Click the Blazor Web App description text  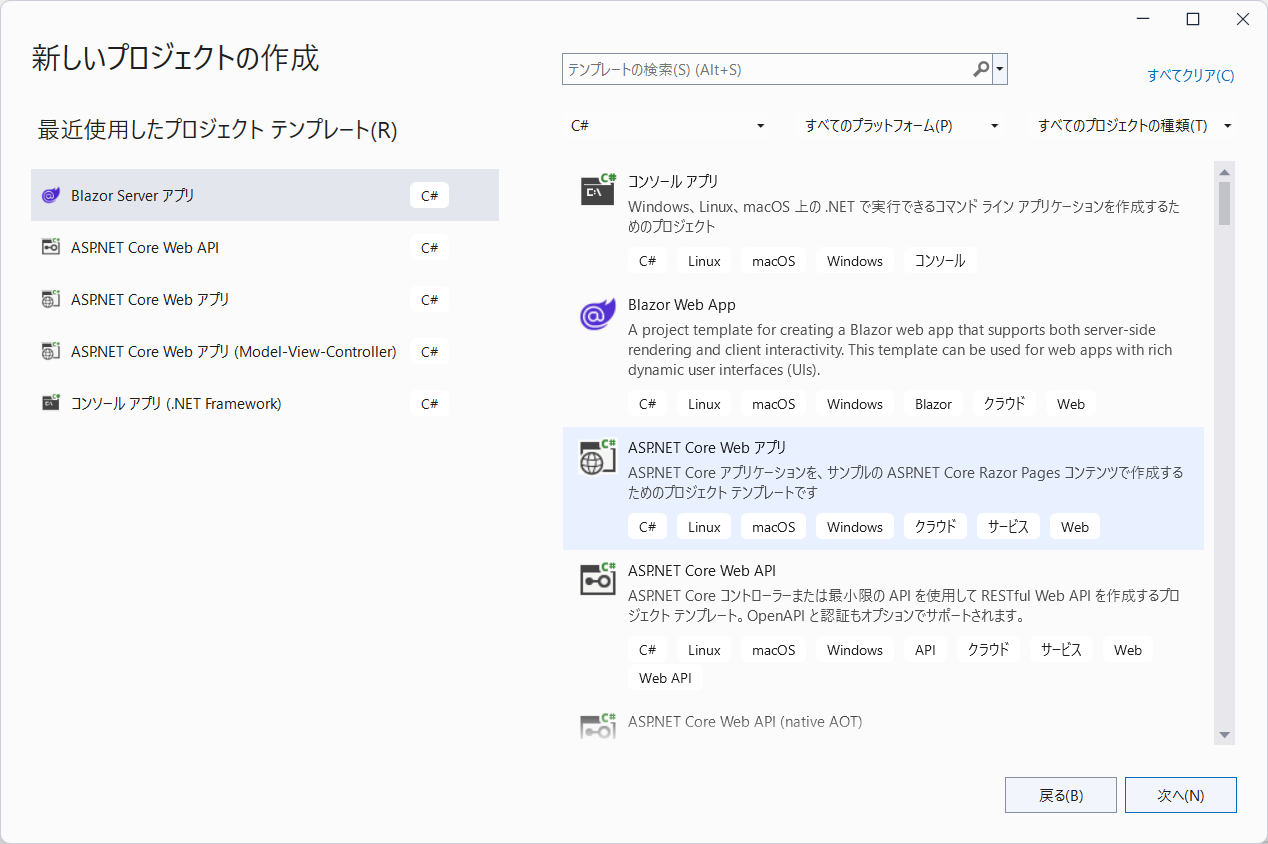900,350
